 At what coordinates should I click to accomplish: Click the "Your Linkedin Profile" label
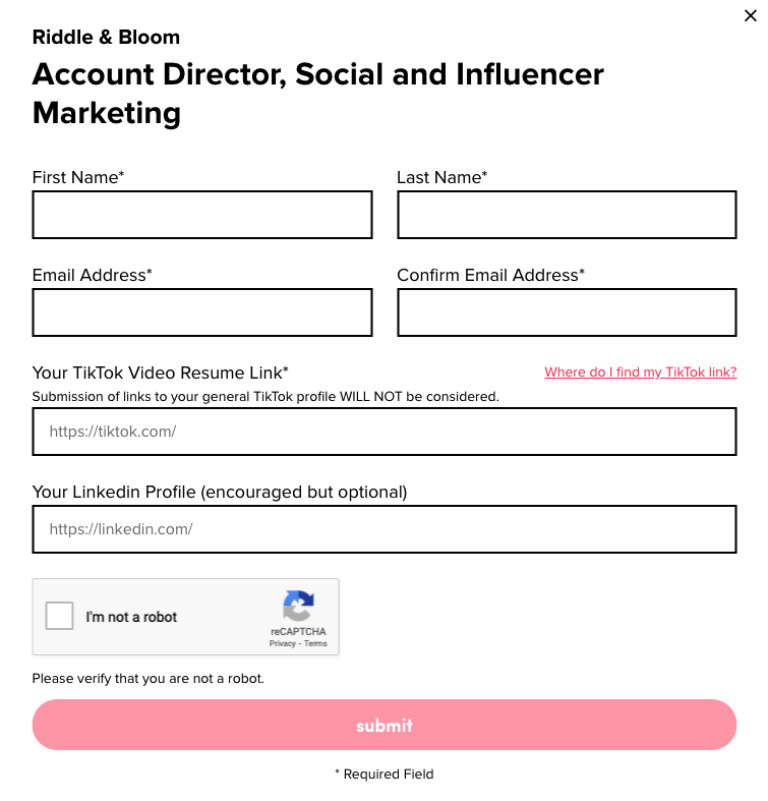pos(219,492)
